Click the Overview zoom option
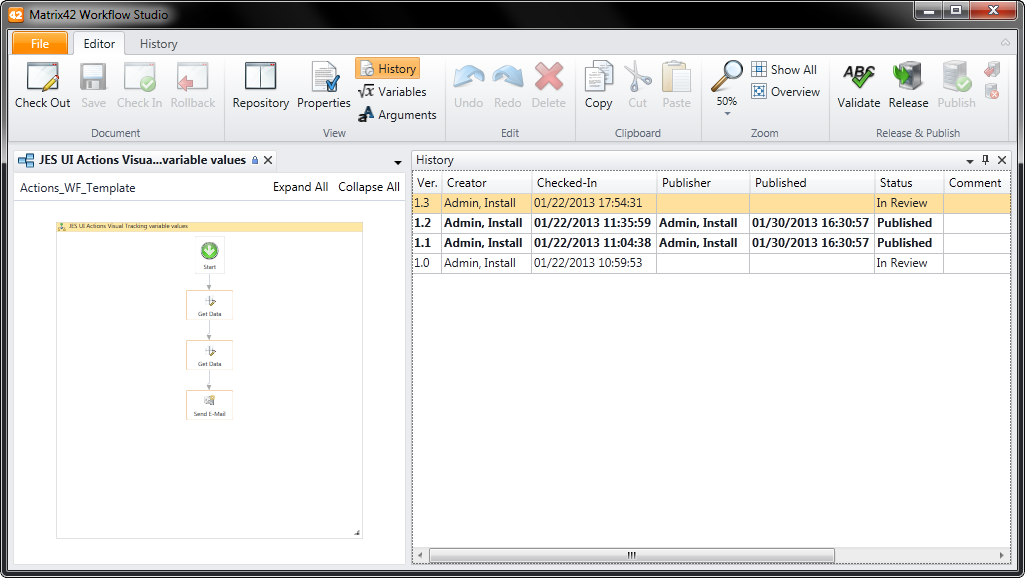The width and height of the screenshot is (1025, 578). coord(786,92)
